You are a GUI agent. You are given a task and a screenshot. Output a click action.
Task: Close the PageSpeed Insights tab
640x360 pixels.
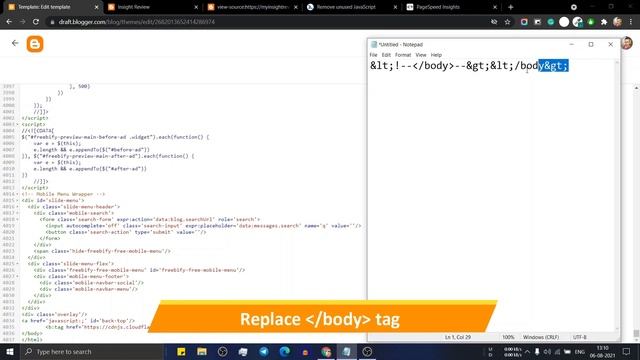point(495,7)
